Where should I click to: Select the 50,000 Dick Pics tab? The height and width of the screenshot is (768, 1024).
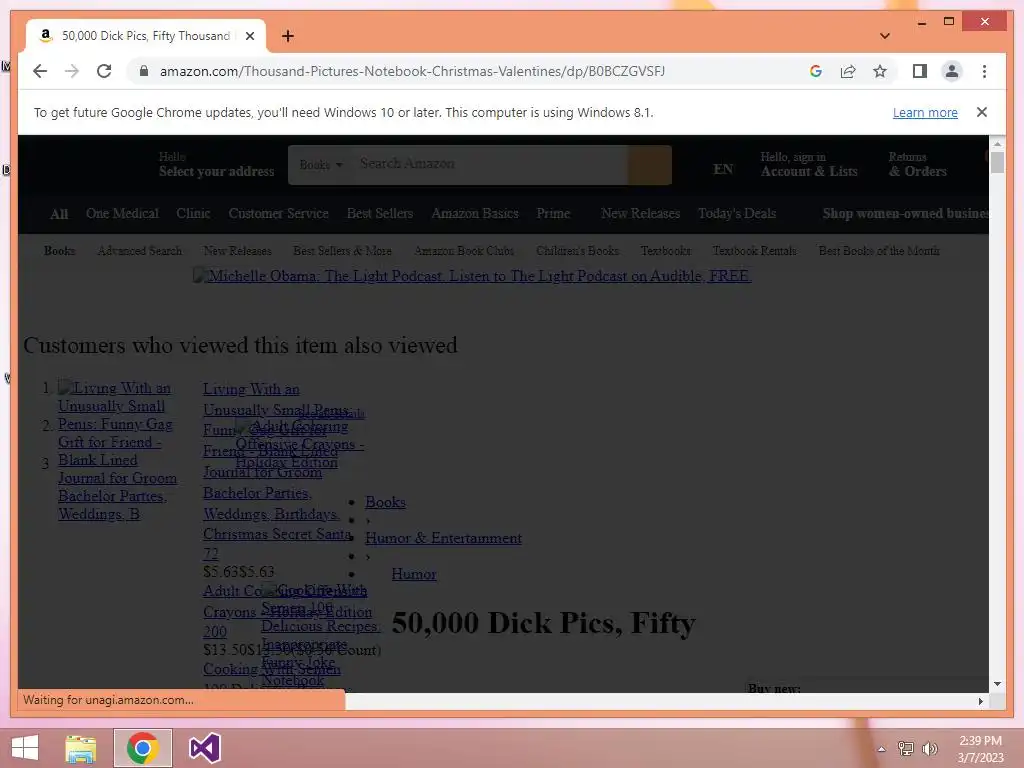pyautogui.click(x=146, y=36)
